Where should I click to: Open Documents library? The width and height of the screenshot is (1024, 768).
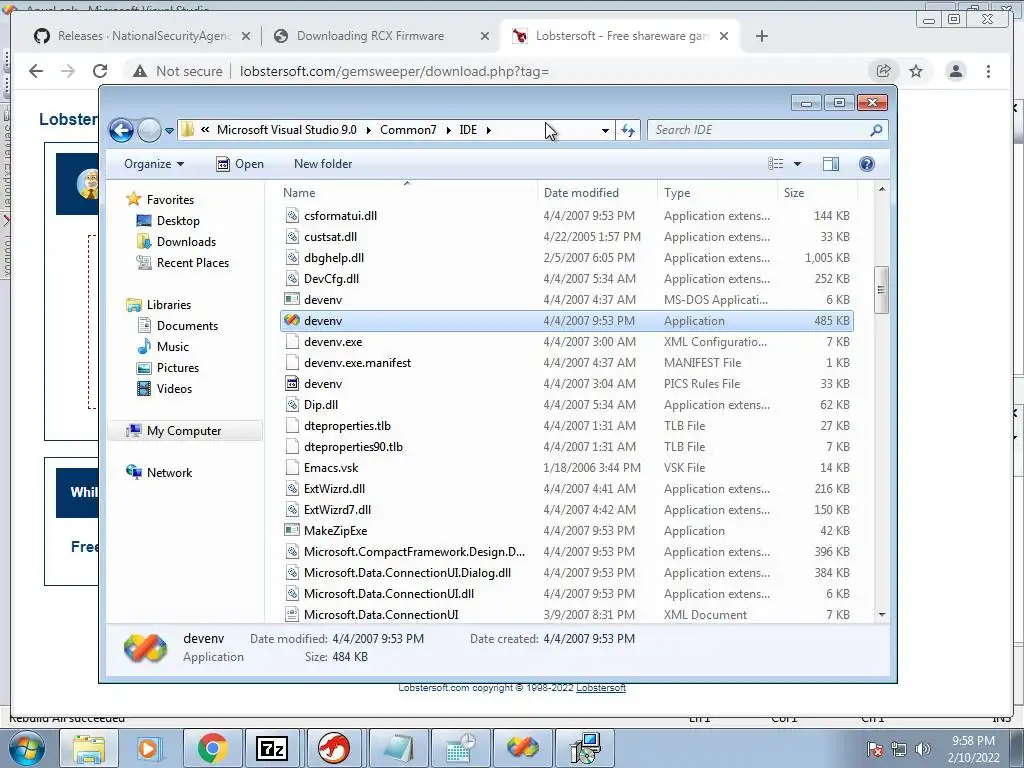click(178, 326)
